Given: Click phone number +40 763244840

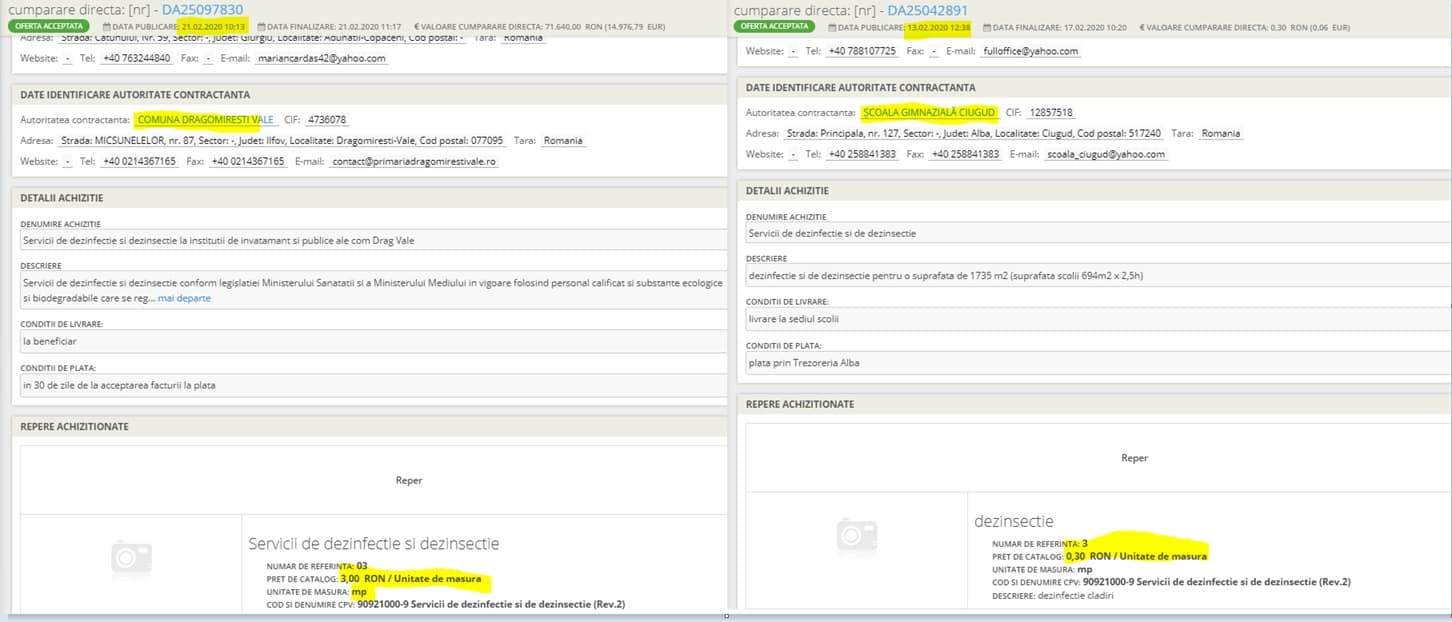Looking at the screenshot, I should tap(136, 58).
